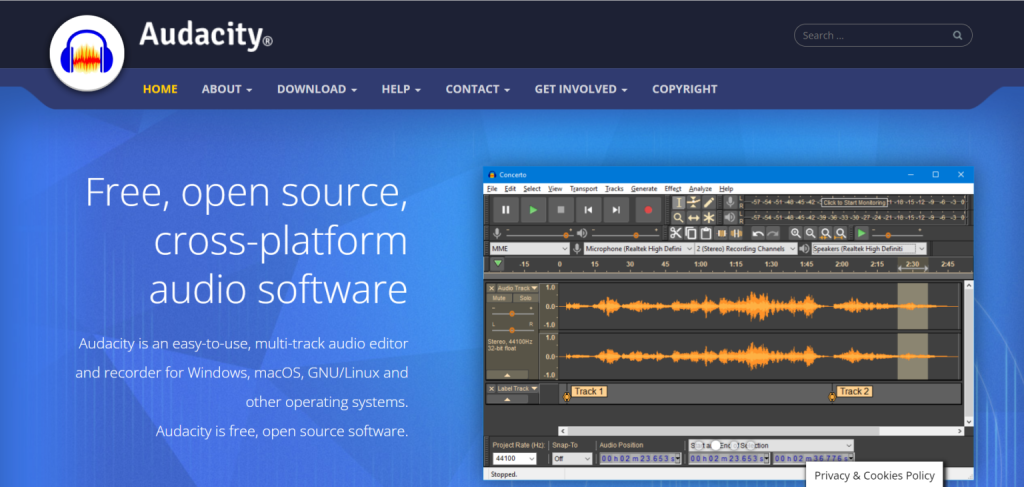
Task: Click the search magnifier icon
Action: point(957,36)
